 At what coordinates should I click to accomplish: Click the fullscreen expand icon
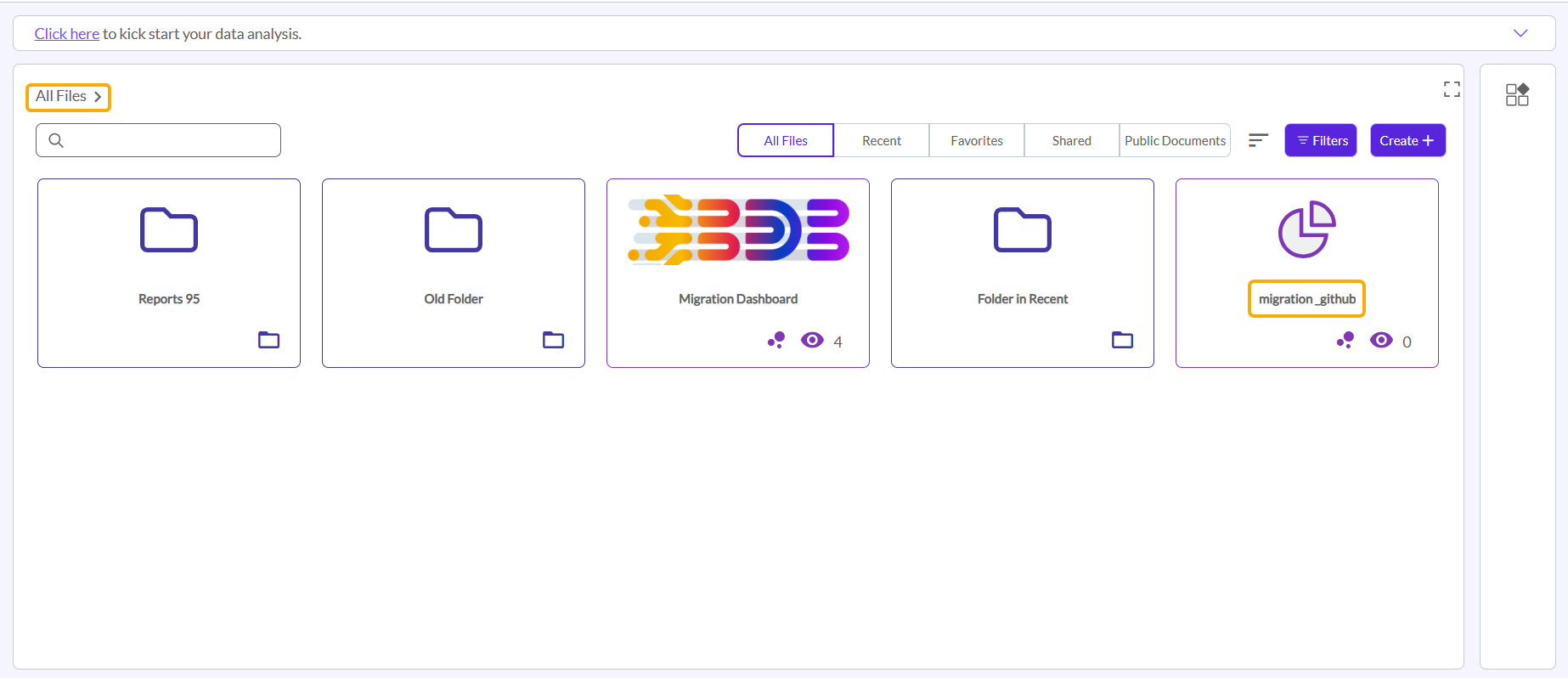[x=1452, y=89]
